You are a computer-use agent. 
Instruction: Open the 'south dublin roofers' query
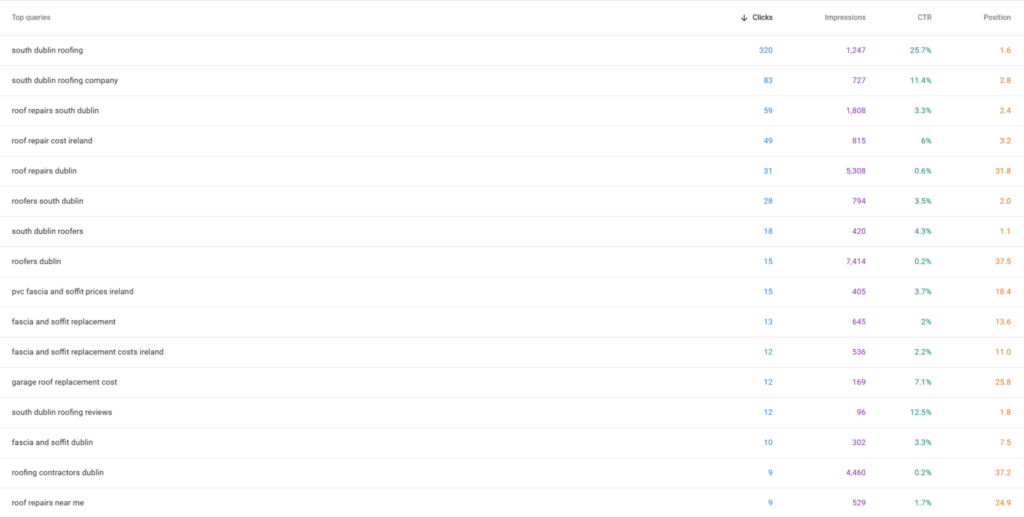point(47,231)
